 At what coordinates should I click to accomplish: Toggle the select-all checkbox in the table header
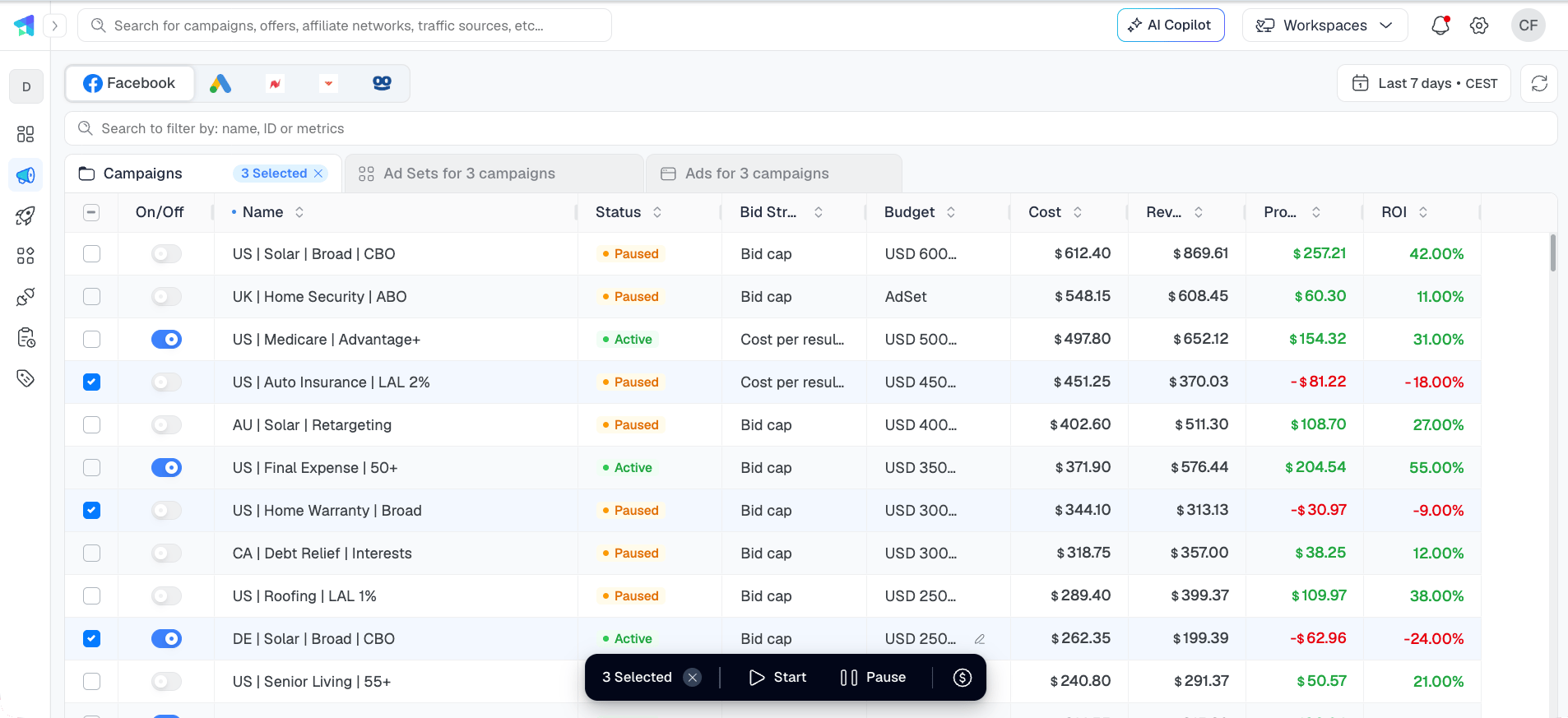coord(91,212)
